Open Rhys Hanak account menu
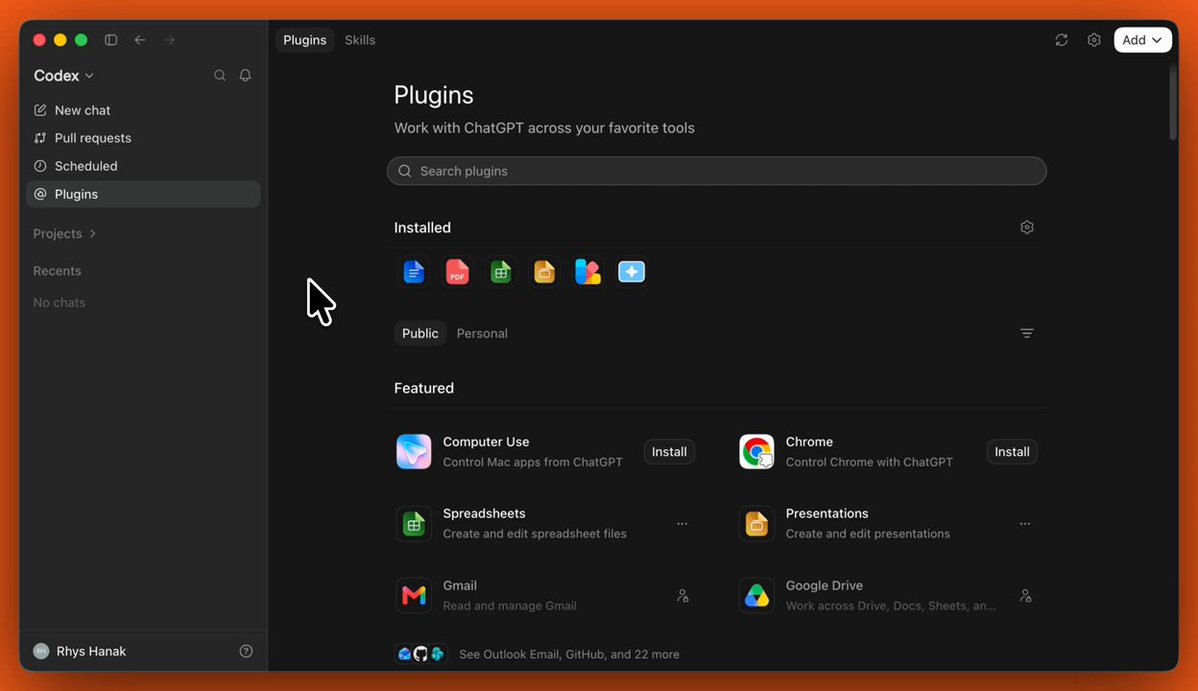The width and height of the screenshot is (1198, 691). pos(80,651)
